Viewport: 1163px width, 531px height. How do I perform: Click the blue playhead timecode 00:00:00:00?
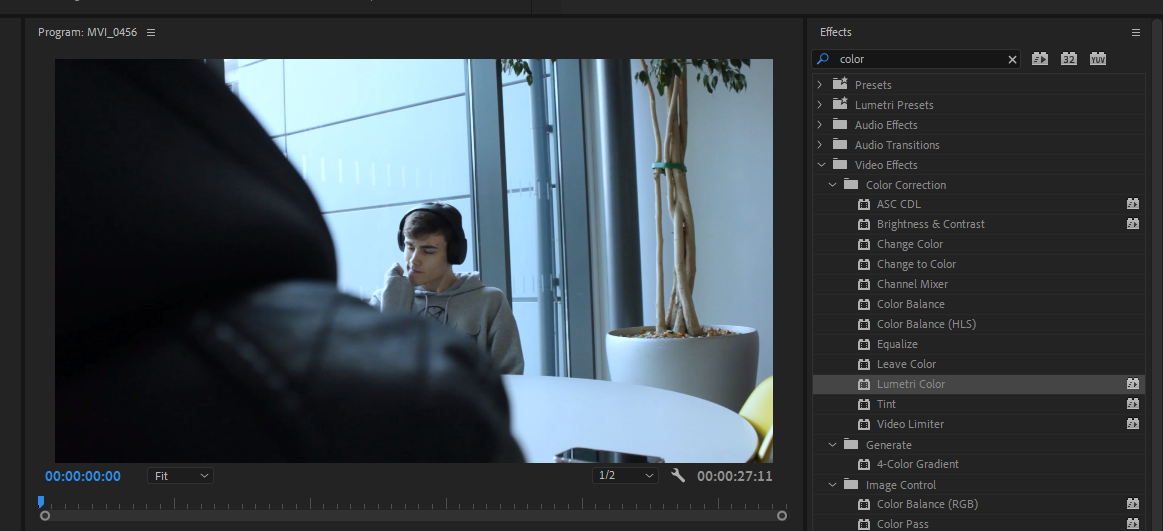[83, 476]
